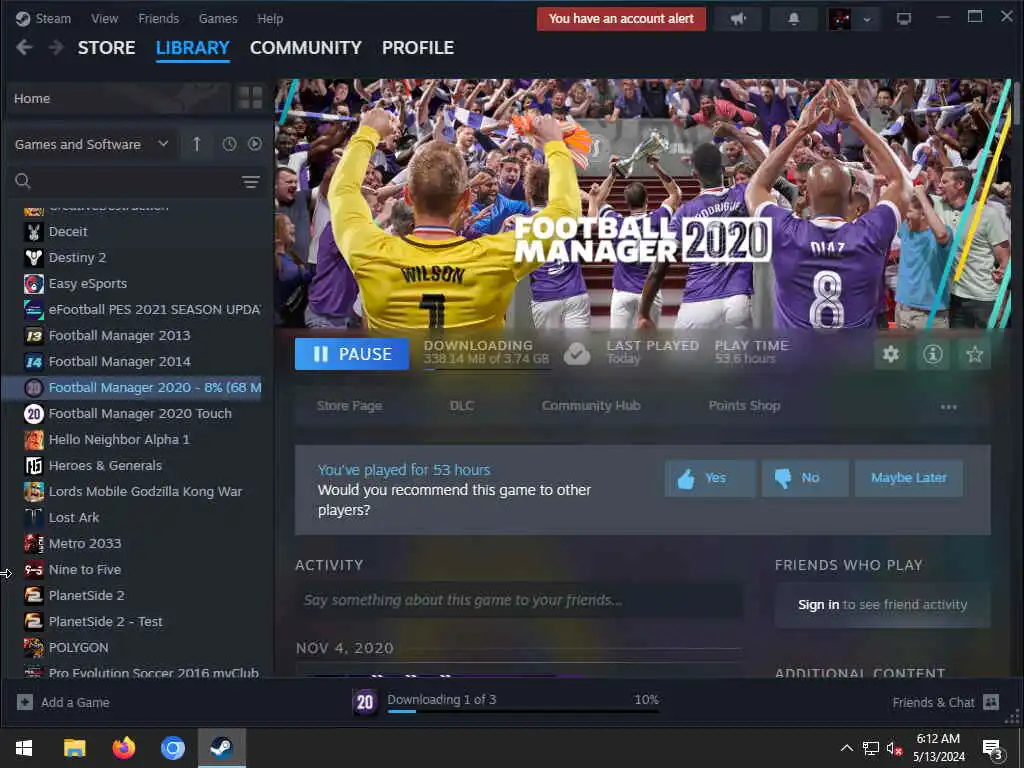Open Firefox from the taskbar
This screenshot has width=1024, height=768.
123,748
